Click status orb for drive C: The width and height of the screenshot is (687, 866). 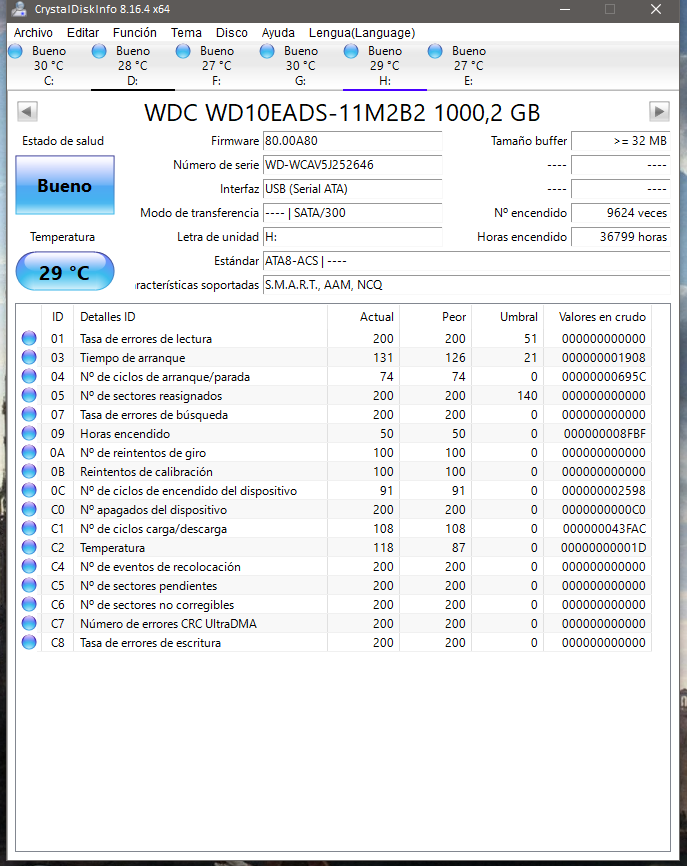click(x=15, y=51)
